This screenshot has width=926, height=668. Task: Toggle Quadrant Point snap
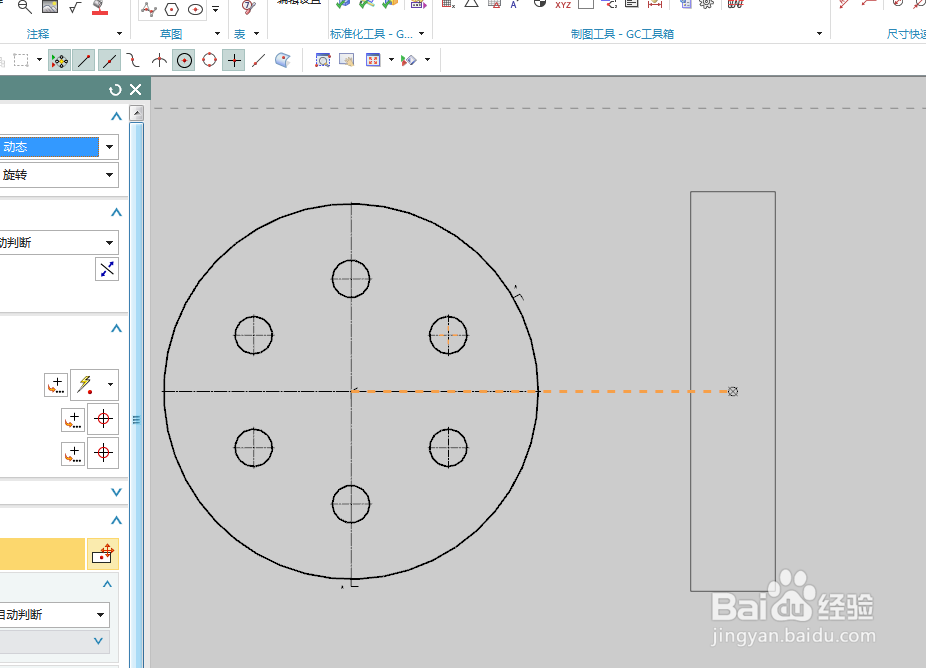click(x=209, y=60)
